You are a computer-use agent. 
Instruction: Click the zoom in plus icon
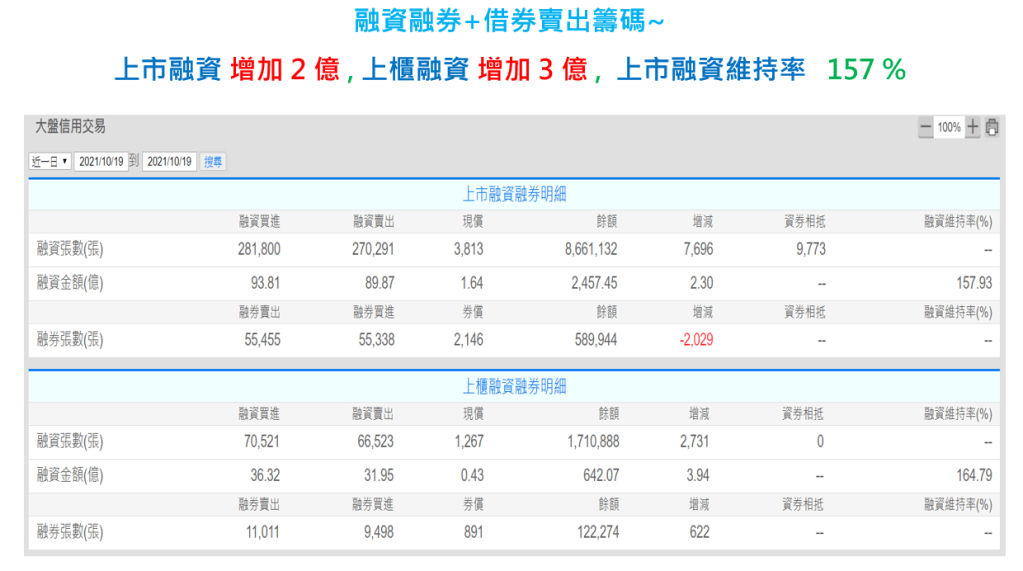pos(973,128)
